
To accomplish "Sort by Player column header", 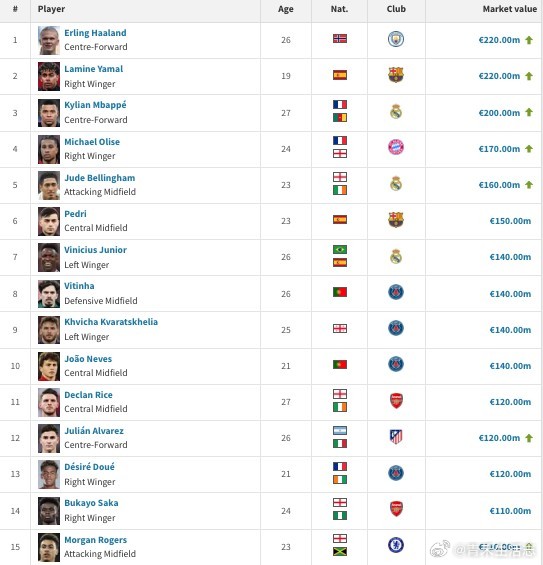I will coord(51,9).
